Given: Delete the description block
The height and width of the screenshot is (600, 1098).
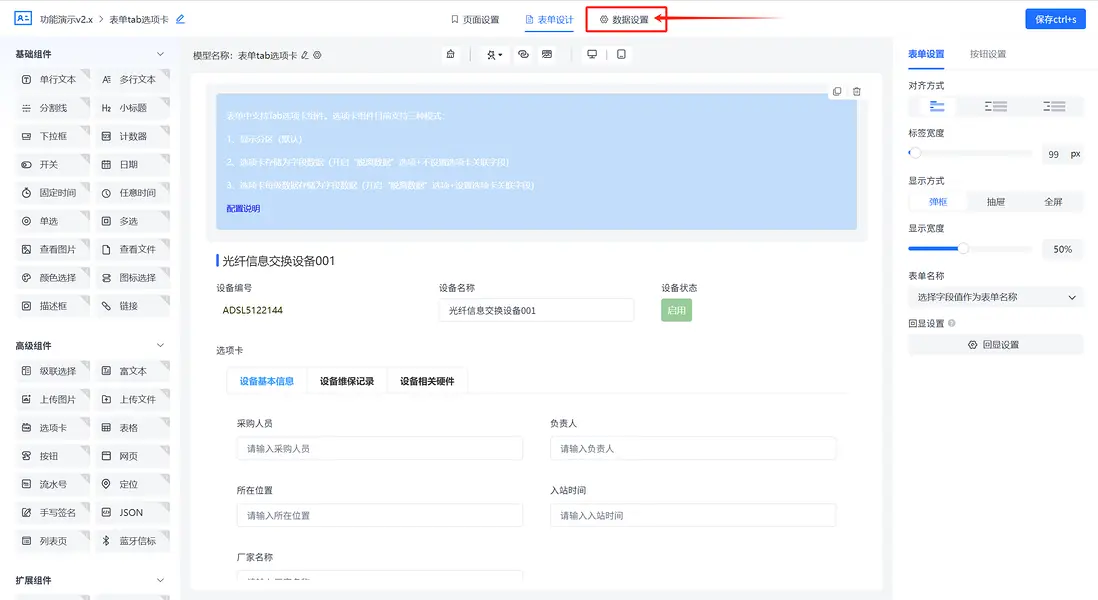Looking at the screenshot, I should click(856, 92).
